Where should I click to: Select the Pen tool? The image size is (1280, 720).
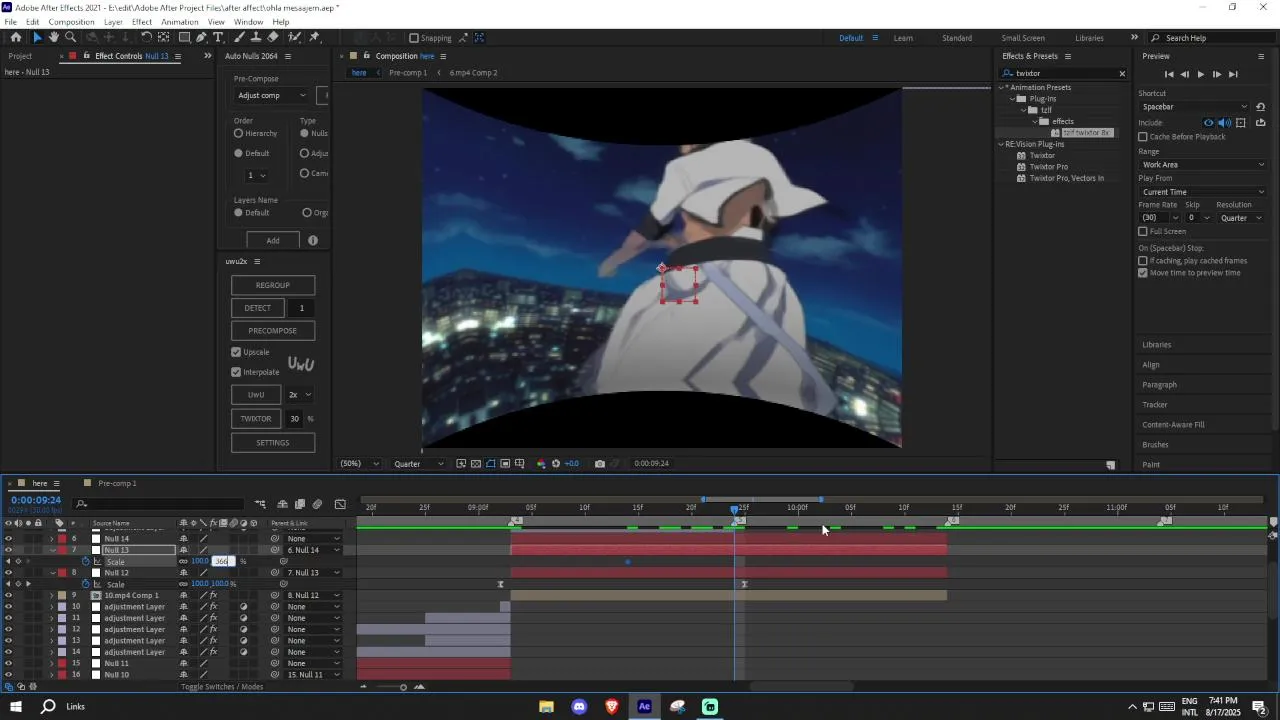tap(202, 37)
